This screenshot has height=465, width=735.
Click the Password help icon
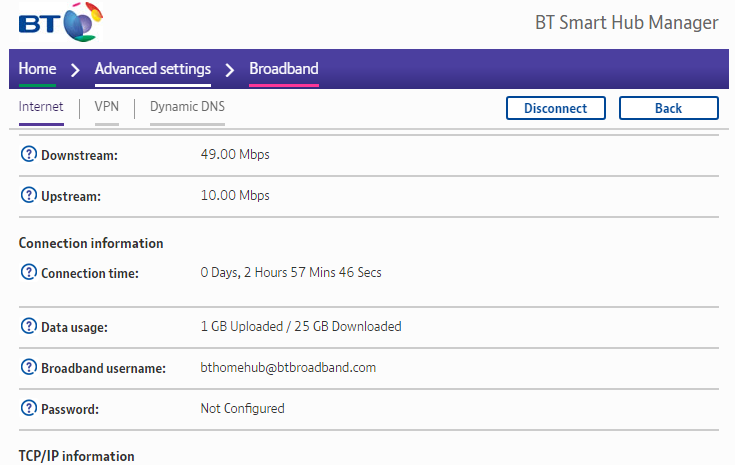click(28, 409)
